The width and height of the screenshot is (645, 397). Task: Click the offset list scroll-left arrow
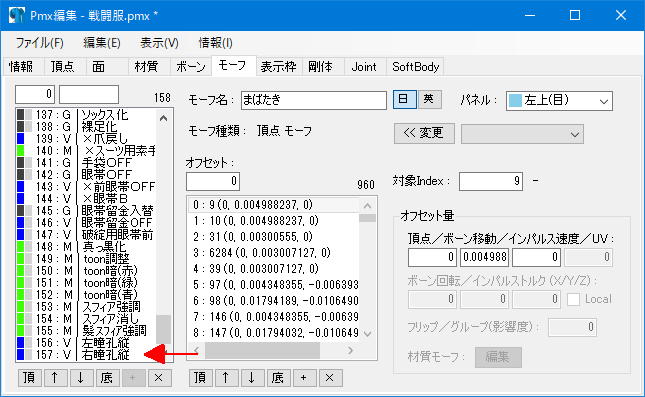197,351
